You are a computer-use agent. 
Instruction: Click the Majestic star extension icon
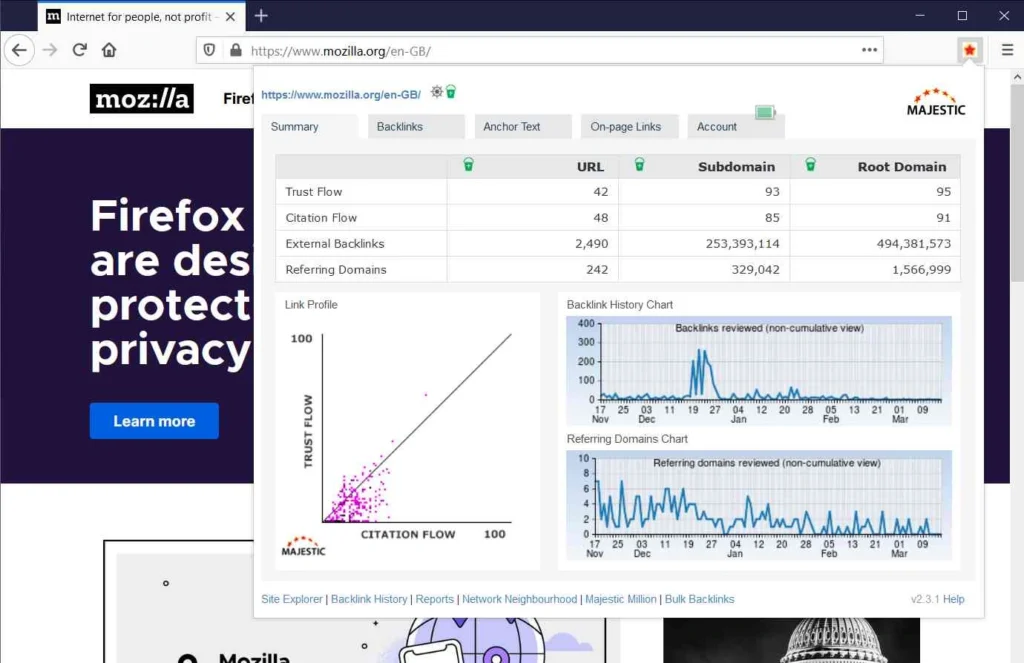[x=969, y=50]
